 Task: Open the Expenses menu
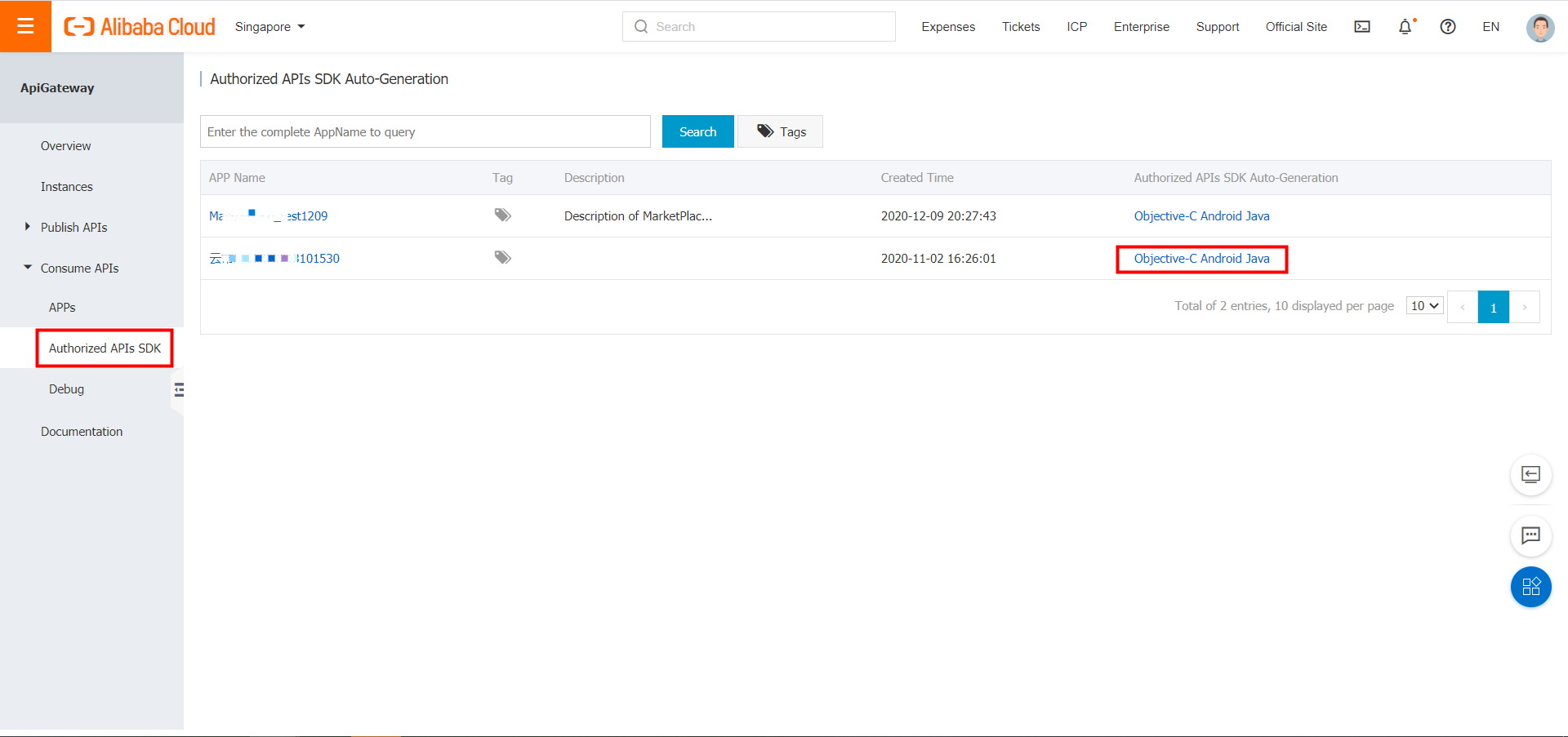coord(948,27)
